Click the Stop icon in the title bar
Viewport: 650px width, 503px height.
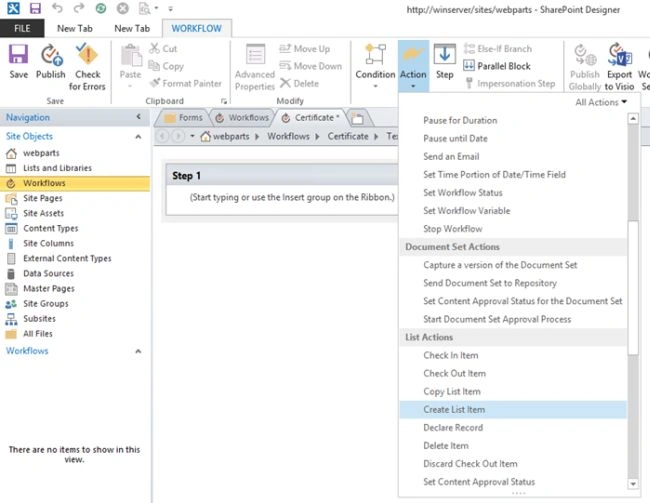122,8
